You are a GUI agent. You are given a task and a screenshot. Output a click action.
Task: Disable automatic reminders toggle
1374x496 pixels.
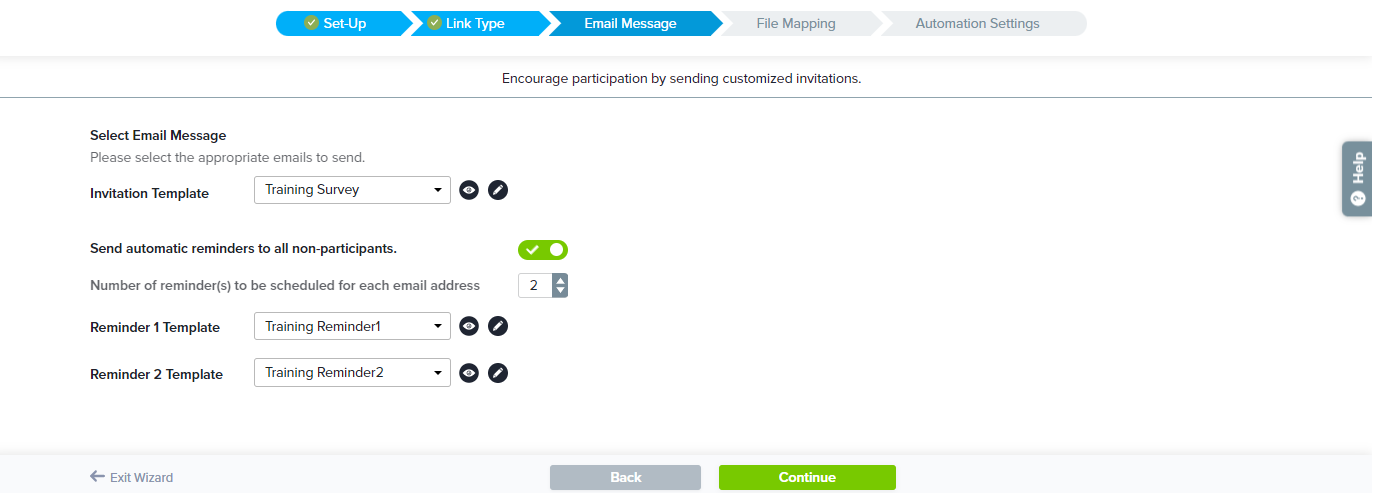[543, 250]
